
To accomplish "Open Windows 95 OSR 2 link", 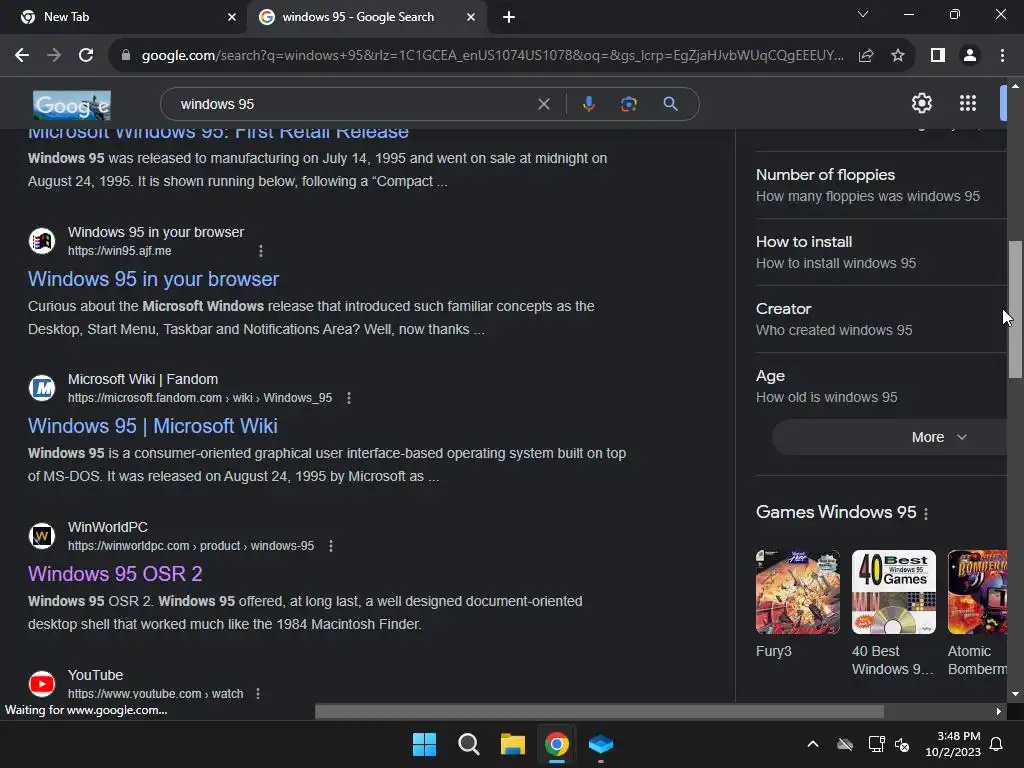I will pyautogui.click(x=115, y=573).
